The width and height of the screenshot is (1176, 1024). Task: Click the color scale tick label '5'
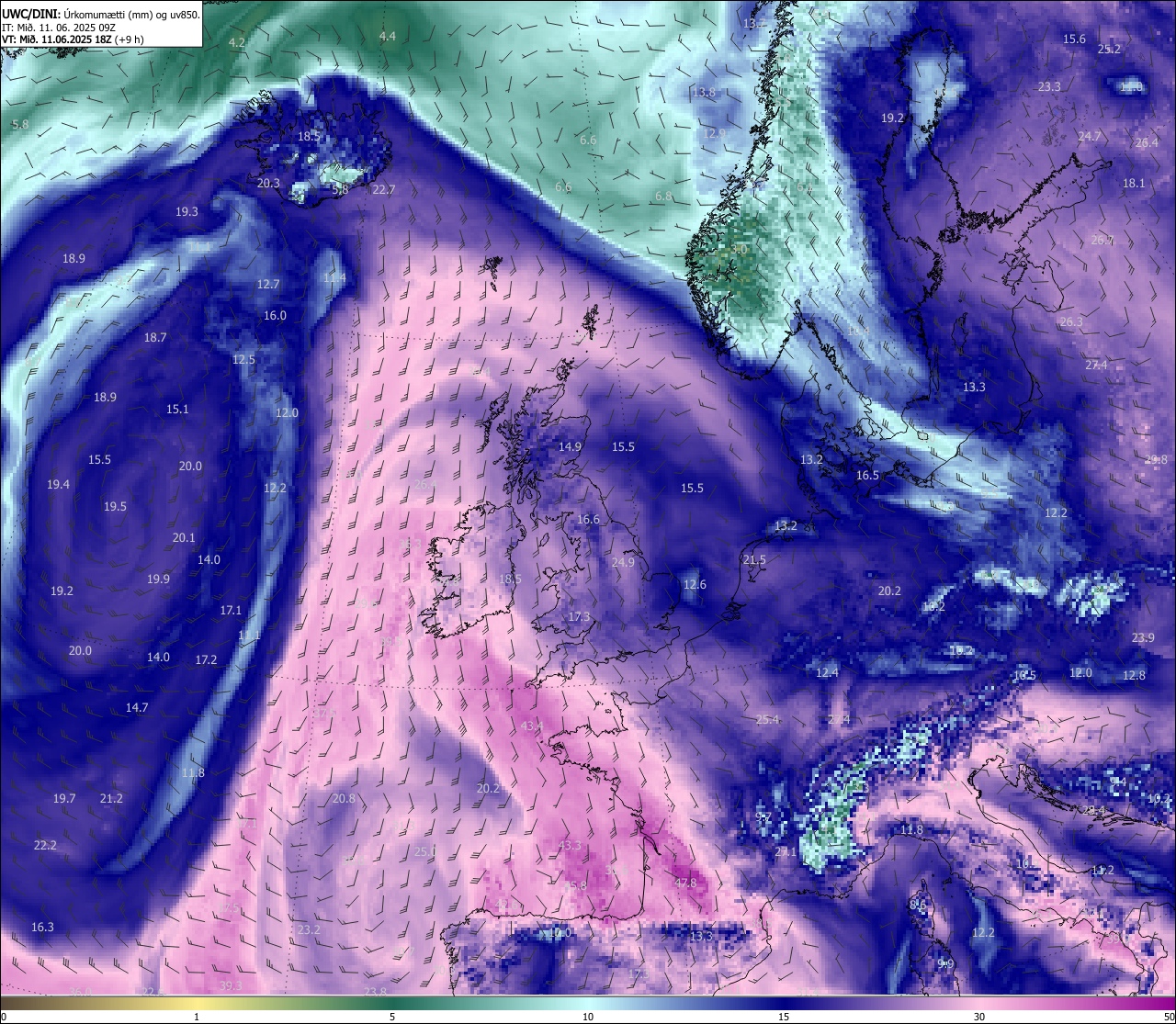click(392, 1017)
